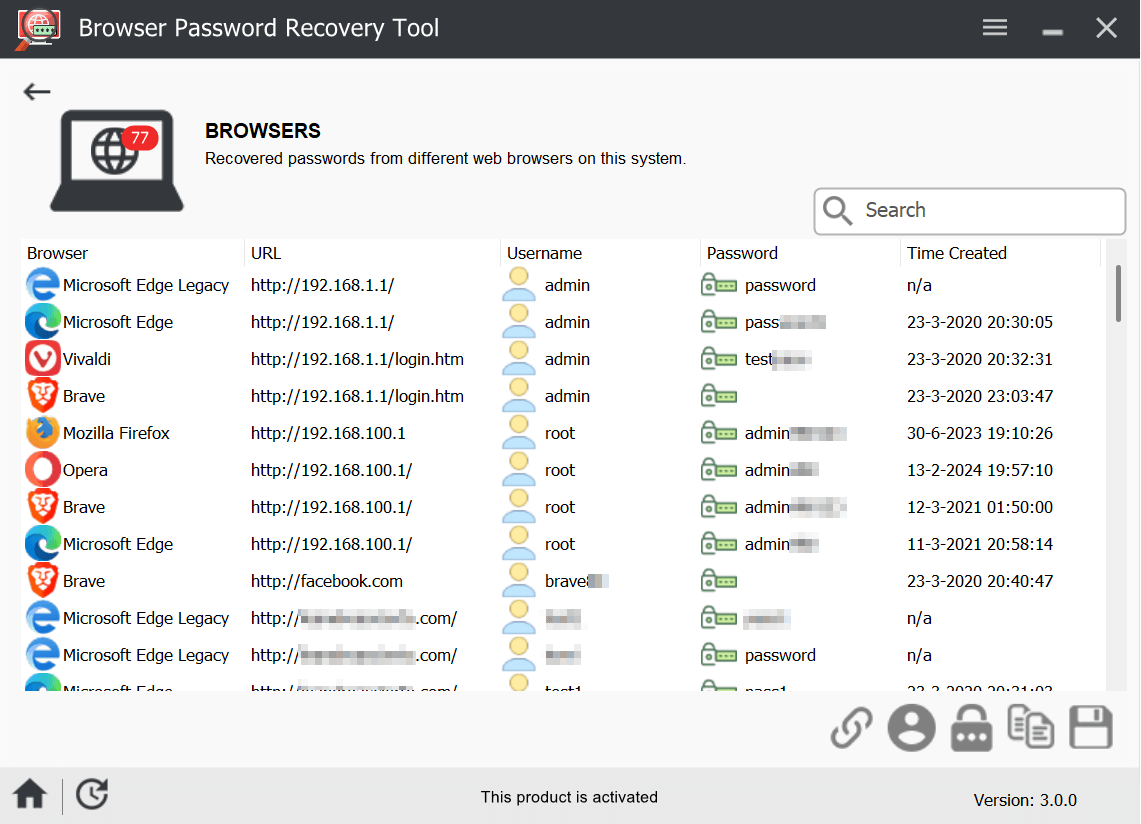1141x824 pixels.
Task: Click the link URL icon
Action: (x=851, y=728)
